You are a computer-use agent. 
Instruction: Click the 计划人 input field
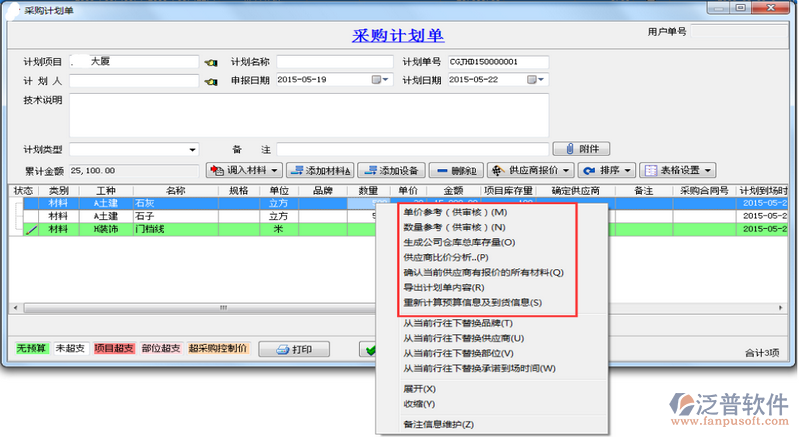[134, 81]
